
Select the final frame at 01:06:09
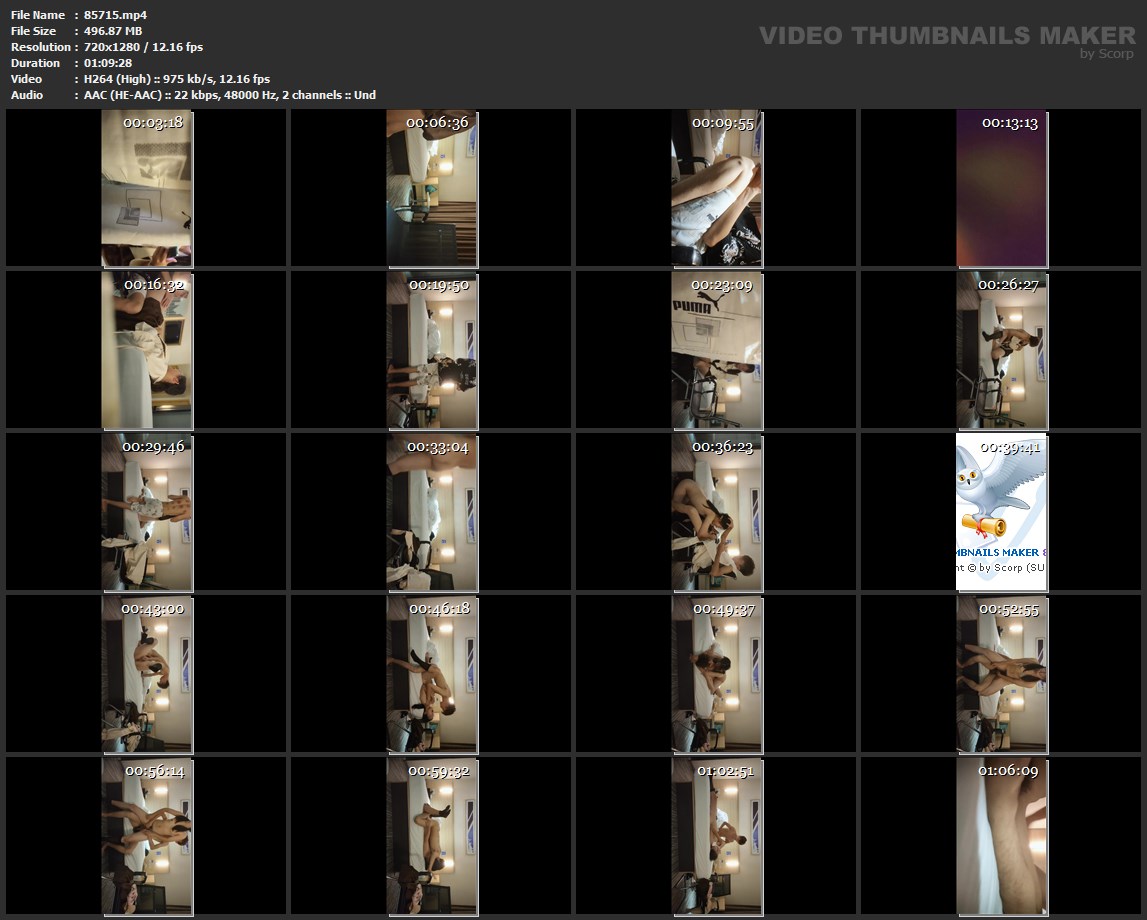pos(1001,835)
